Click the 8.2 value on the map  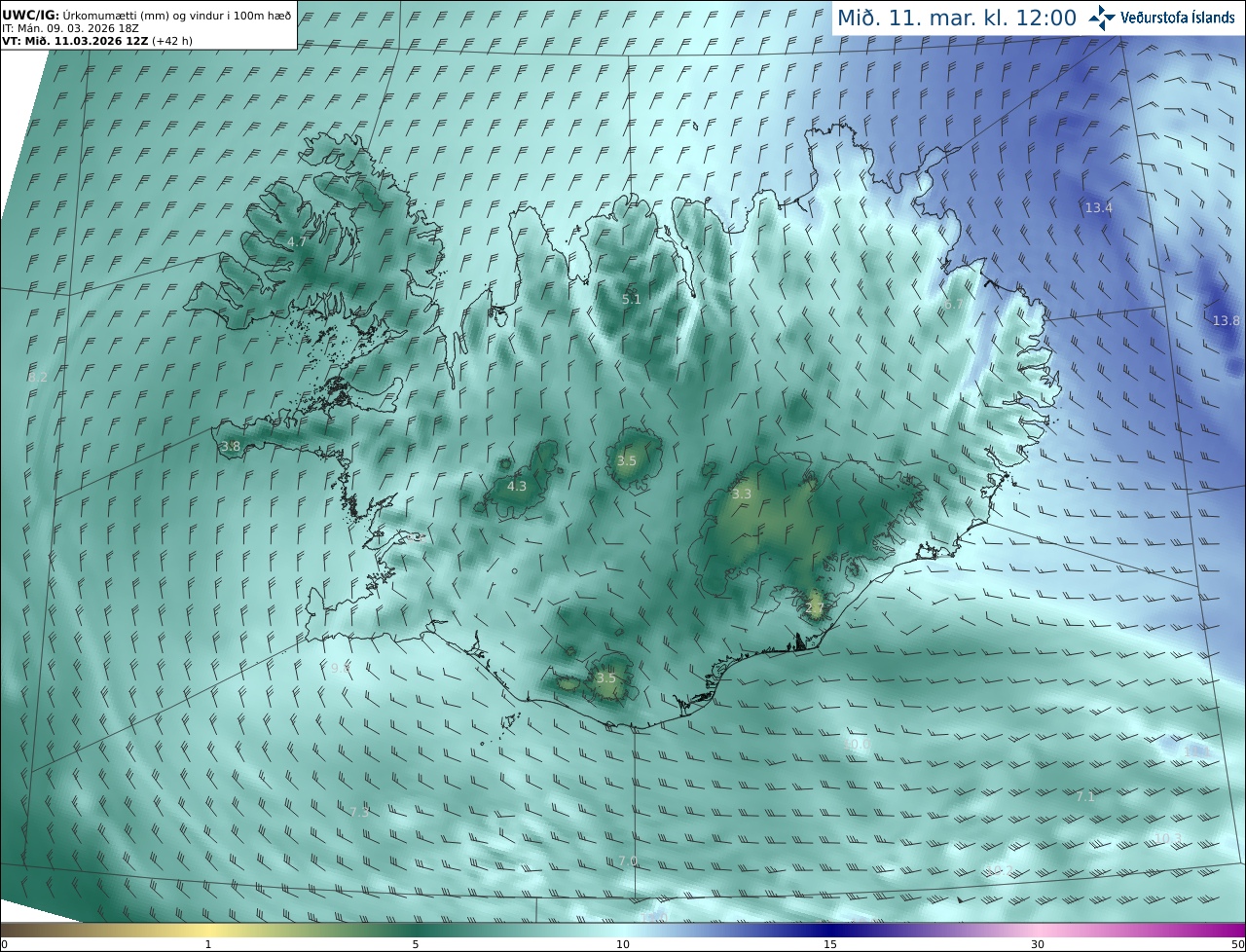[x=38, y=377]
